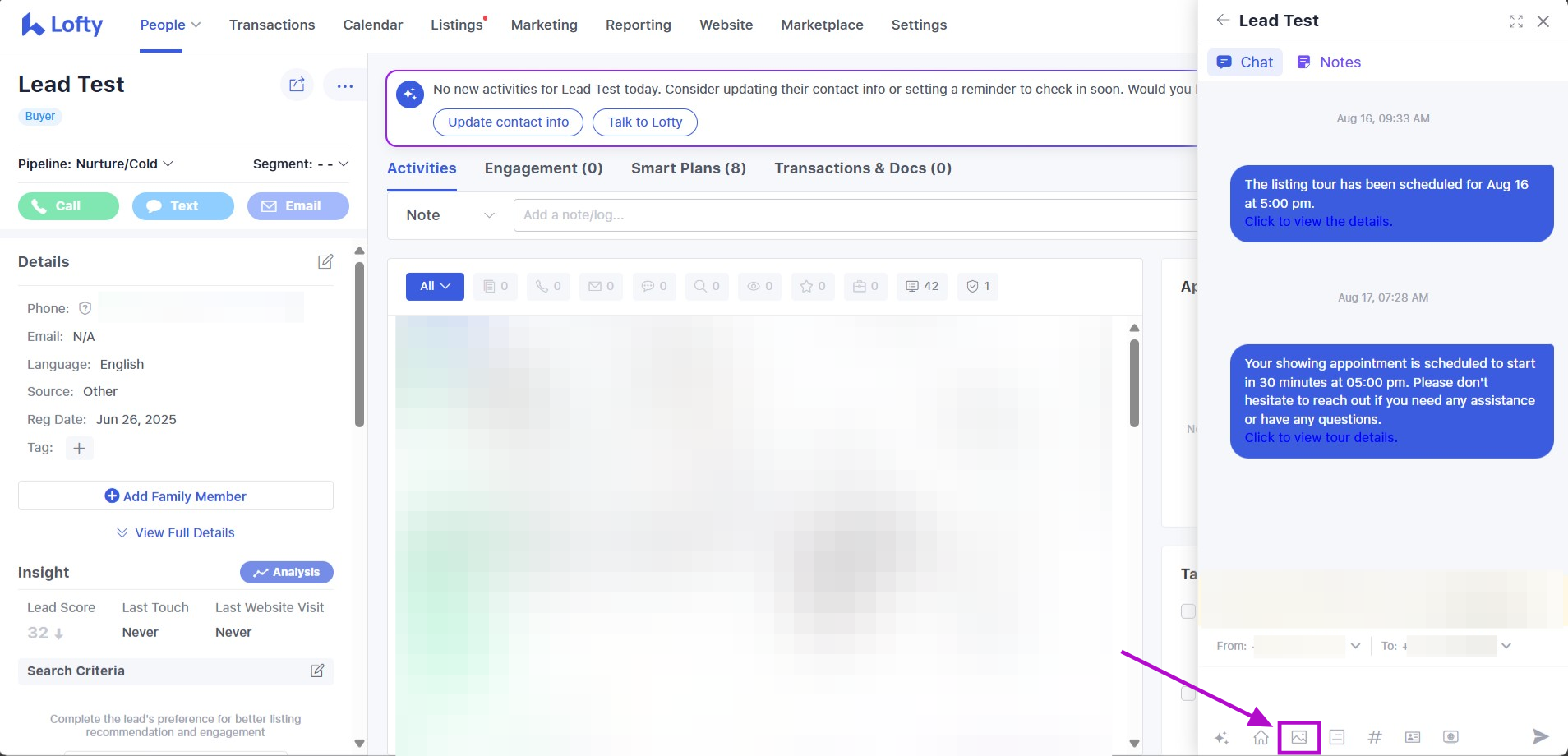Screen dimensions: 1568x756
Task: Expand the Pipeline Nurture/Cold dropdown
Action: click(x=95, y=164)
